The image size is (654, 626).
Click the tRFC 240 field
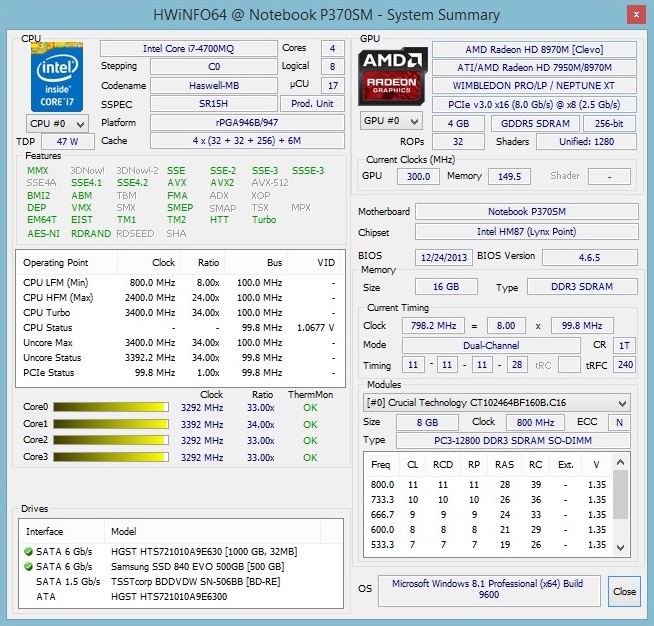click(x=625, y=365)
